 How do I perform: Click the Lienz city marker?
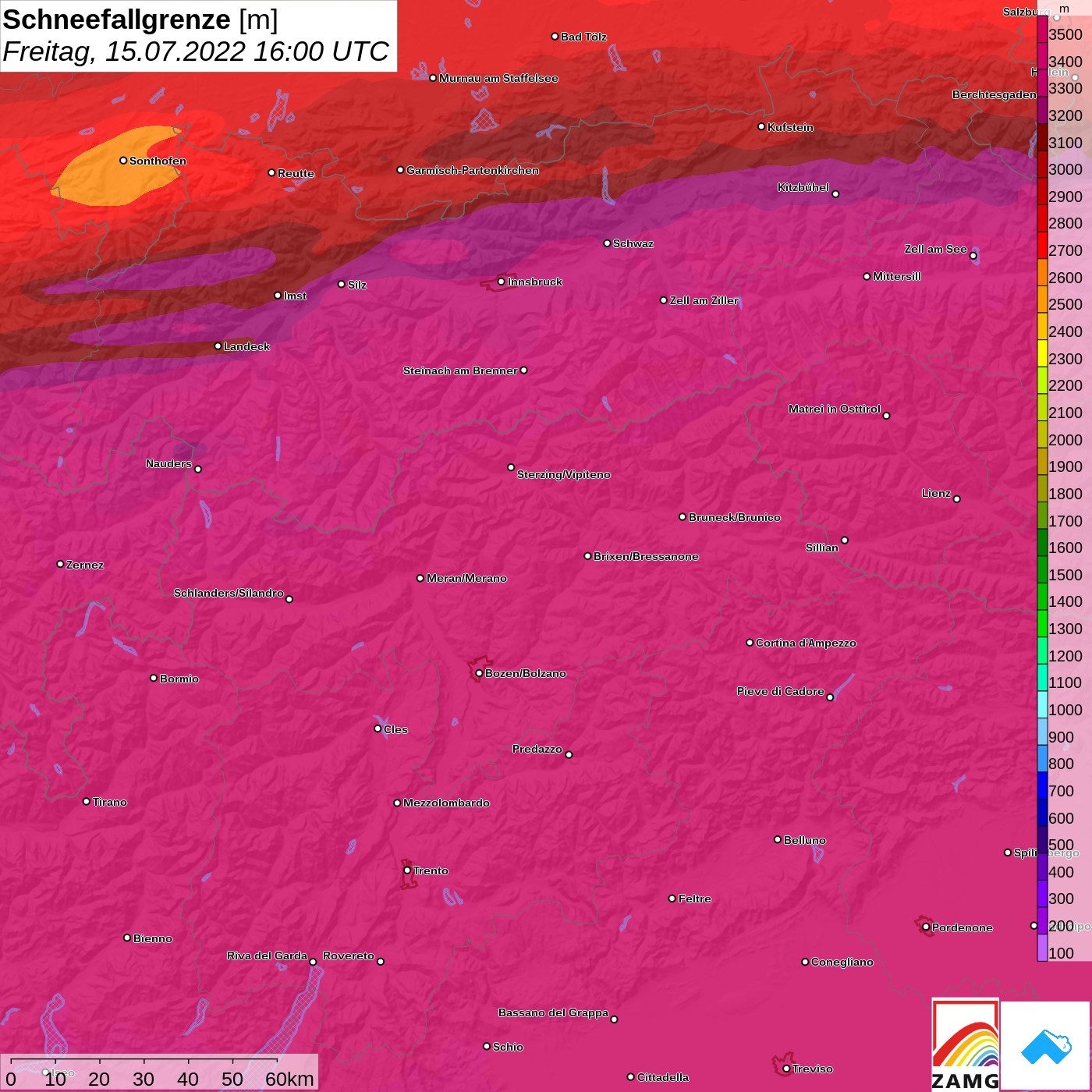[957, 498]
